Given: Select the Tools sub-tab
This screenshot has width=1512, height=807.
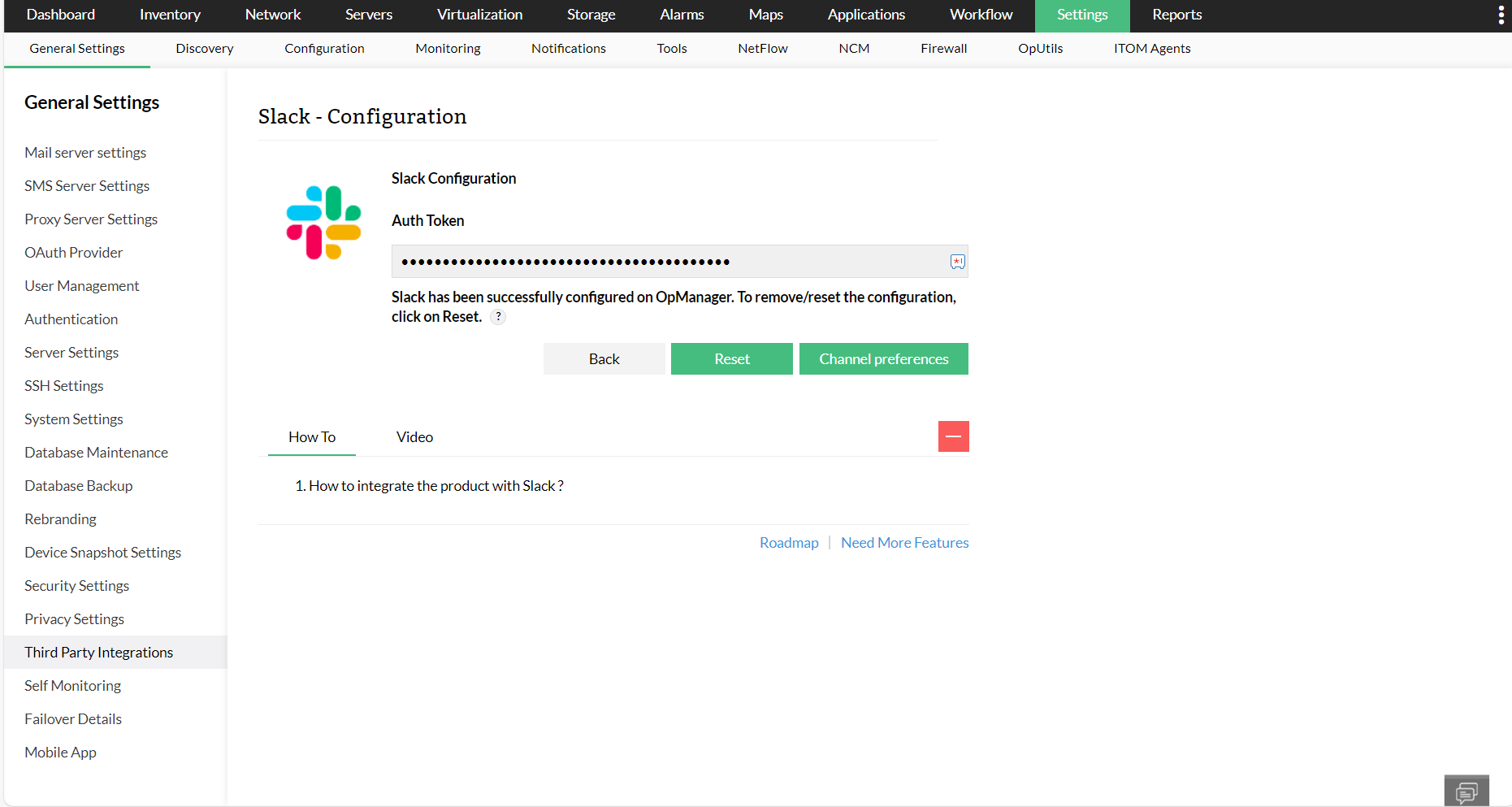Looking at the screenshot, I should click(x=672, y=49).
